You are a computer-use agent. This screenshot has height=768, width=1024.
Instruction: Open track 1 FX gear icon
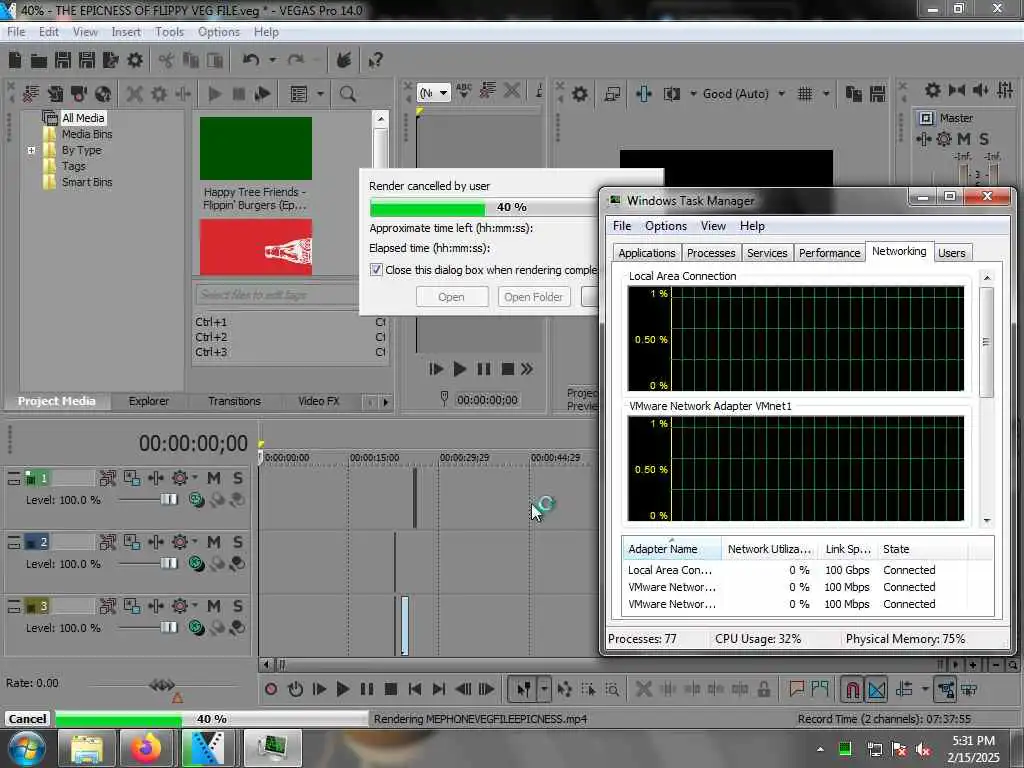pyautogui.click(x=180, y=478)
